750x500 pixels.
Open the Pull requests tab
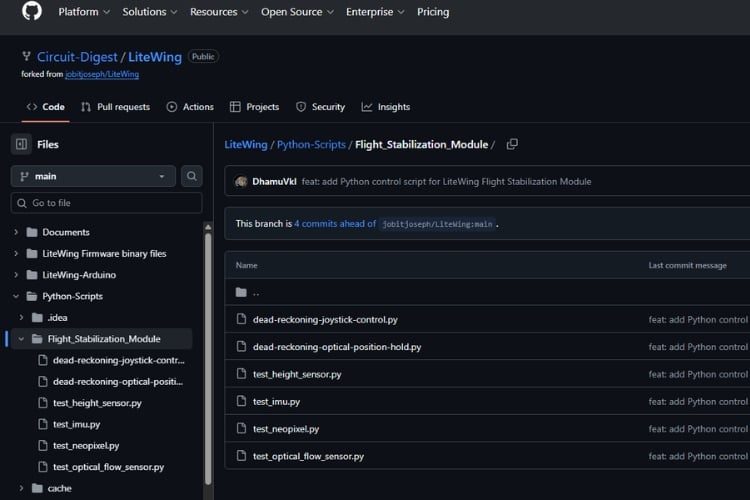click(x=115, y=107)
